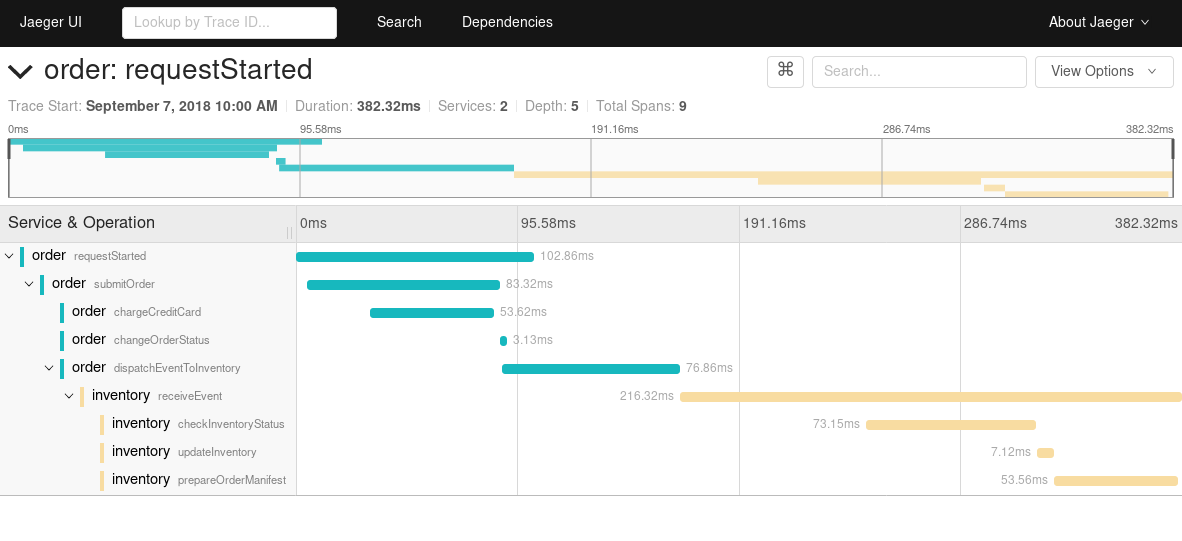Image resolution: width=1182 pixels, height=541 pixels.
Task: Open the Dependencies page
Action: [x=507, y=22]
